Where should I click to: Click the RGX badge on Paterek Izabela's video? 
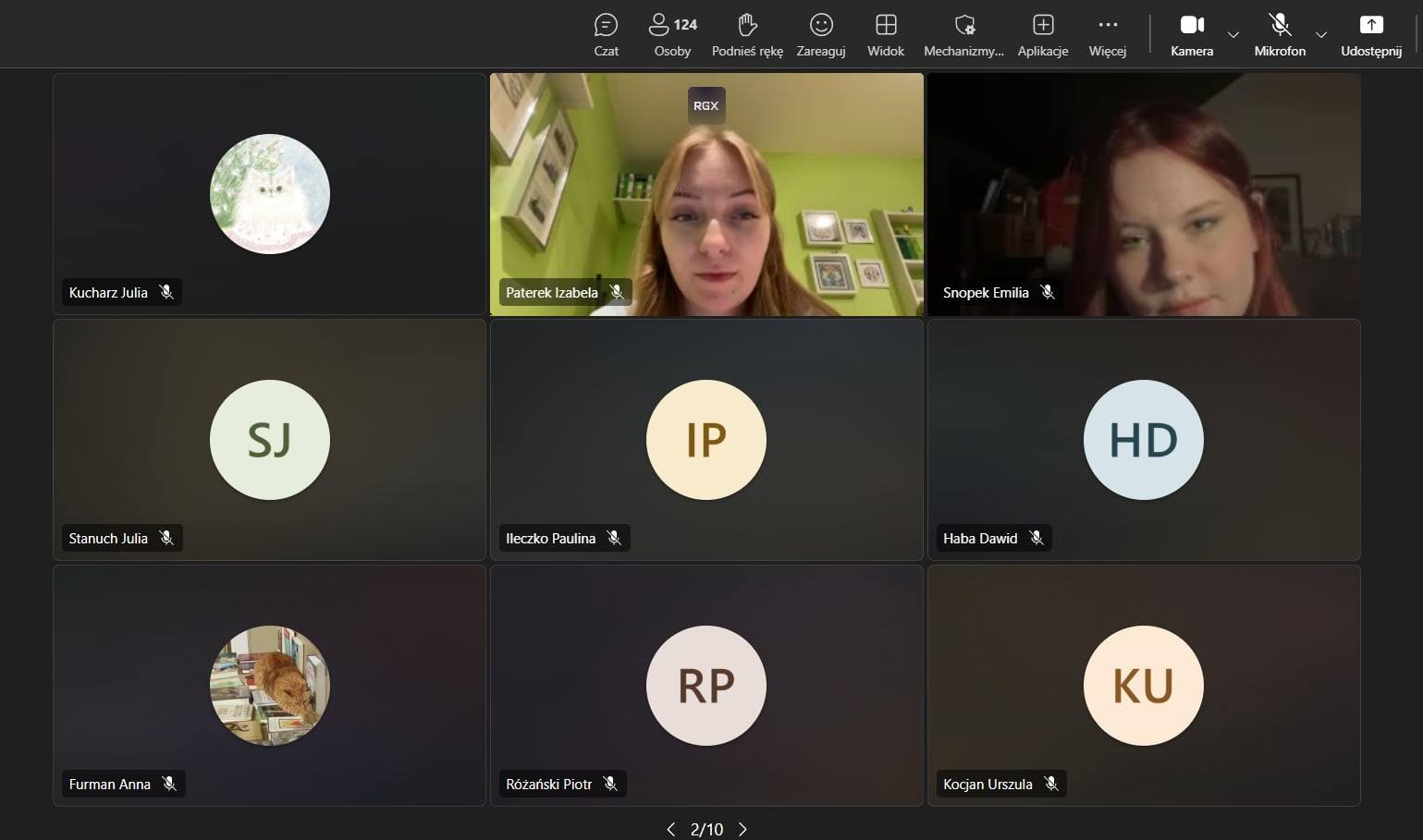(705, 105)
